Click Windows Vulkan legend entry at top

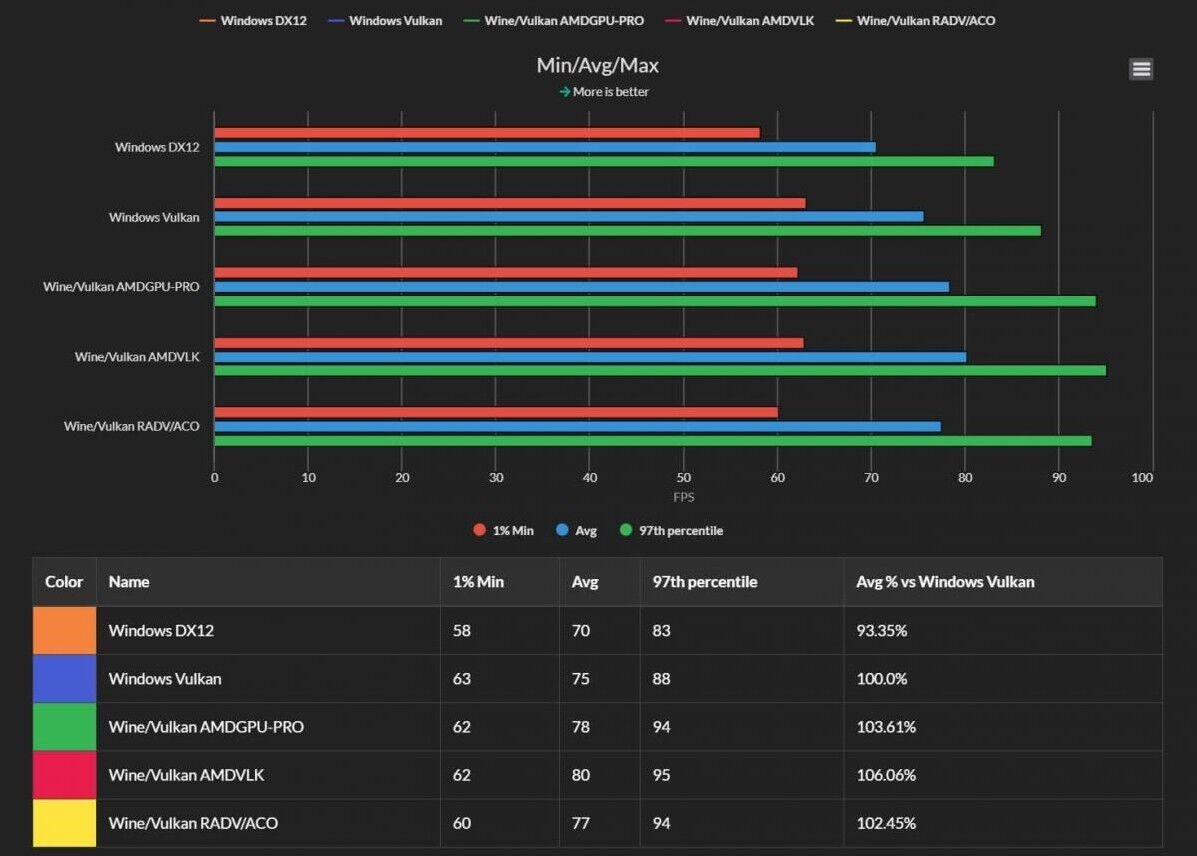[386, 21]
